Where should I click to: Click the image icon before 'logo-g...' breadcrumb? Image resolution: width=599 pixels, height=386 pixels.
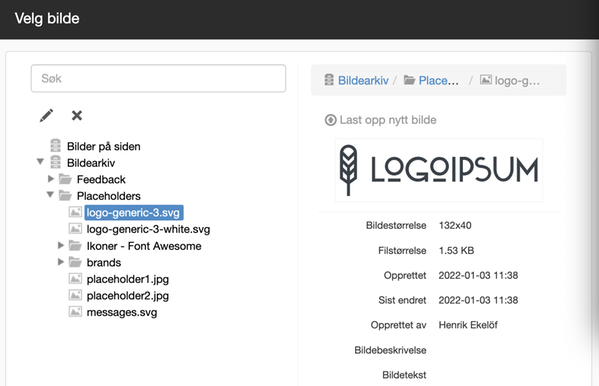point(486,79)
